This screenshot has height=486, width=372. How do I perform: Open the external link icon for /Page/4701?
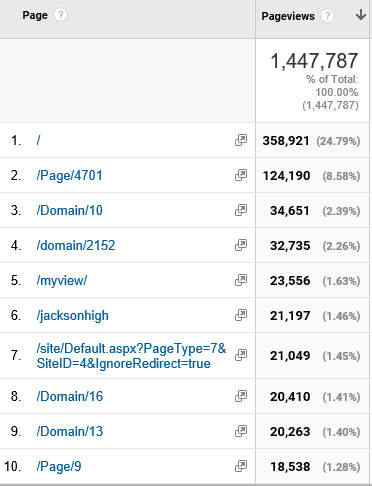241,175
